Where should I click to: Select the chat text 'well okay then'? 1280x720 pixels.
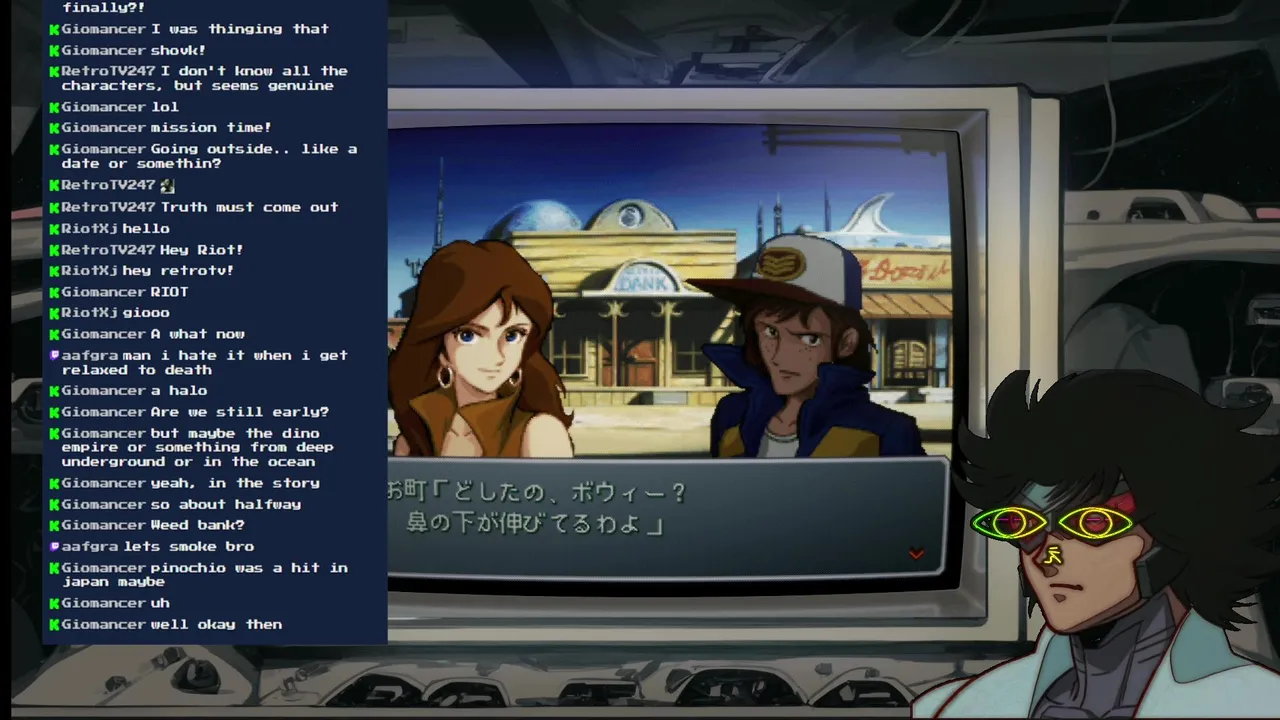[x=216, y=625]
